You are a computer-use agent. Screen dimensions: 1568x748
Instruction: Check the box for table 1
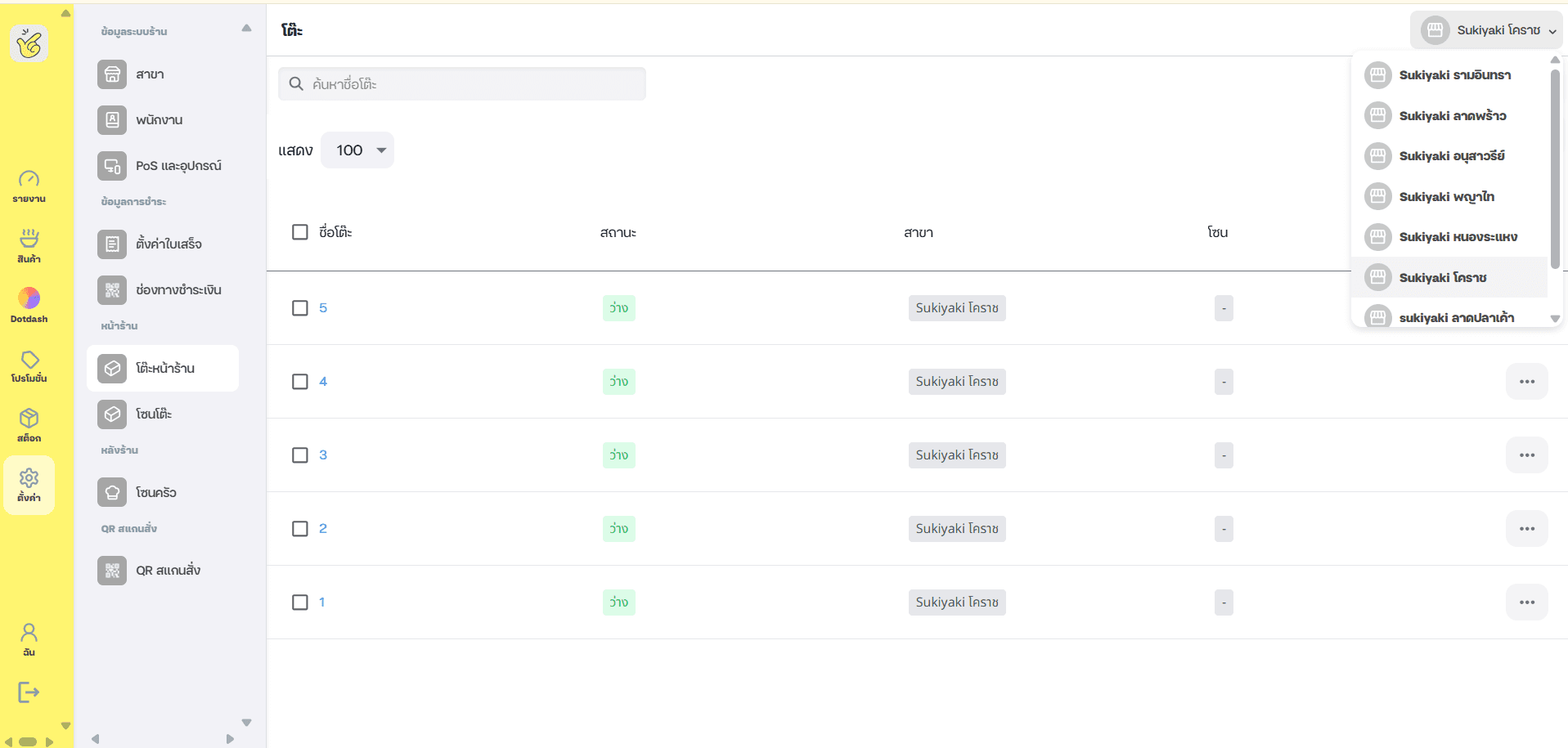pyautogui.click(x=300, y=602)
